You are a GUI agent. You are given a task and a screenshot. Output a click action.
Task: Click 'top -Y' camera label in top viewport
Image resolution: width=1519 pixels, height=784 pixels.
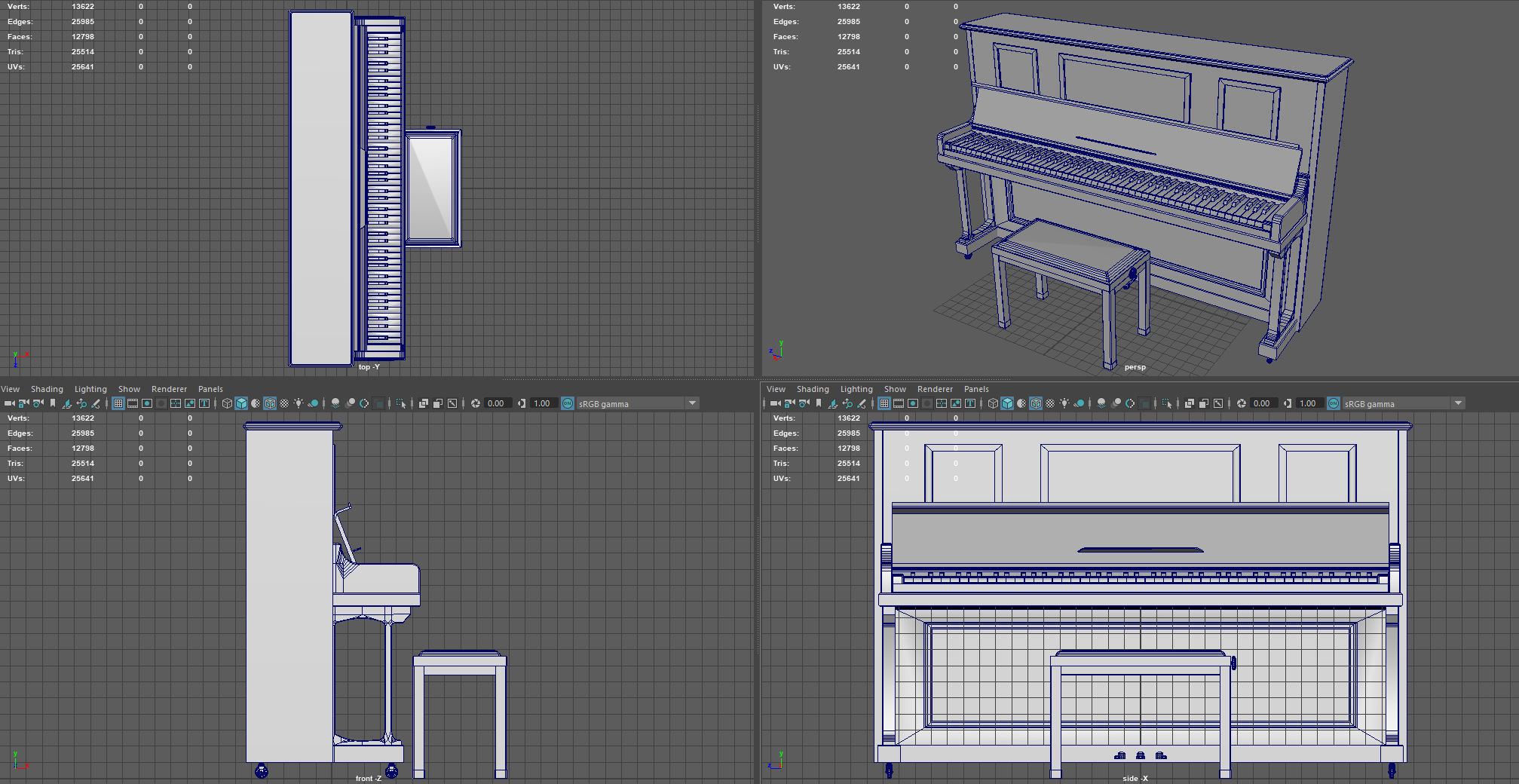[369, 367]
